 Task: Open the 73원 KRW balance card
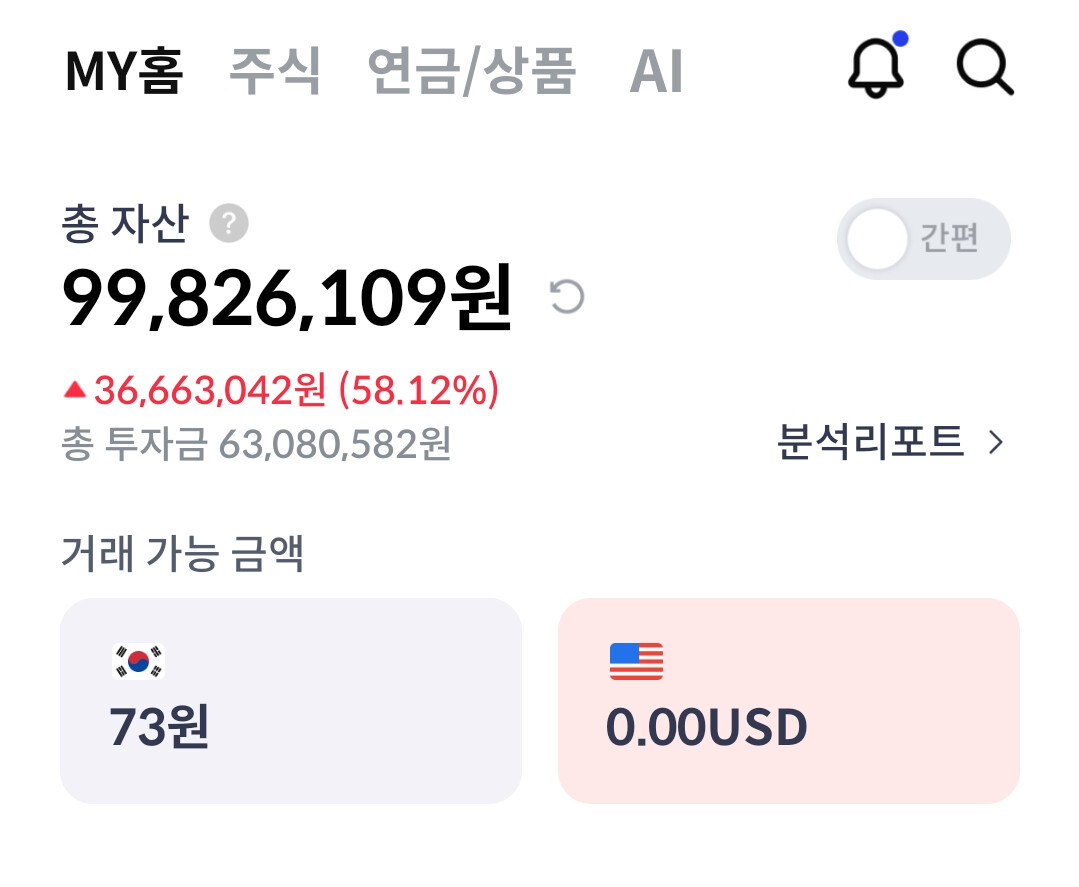tap(290, 700)
